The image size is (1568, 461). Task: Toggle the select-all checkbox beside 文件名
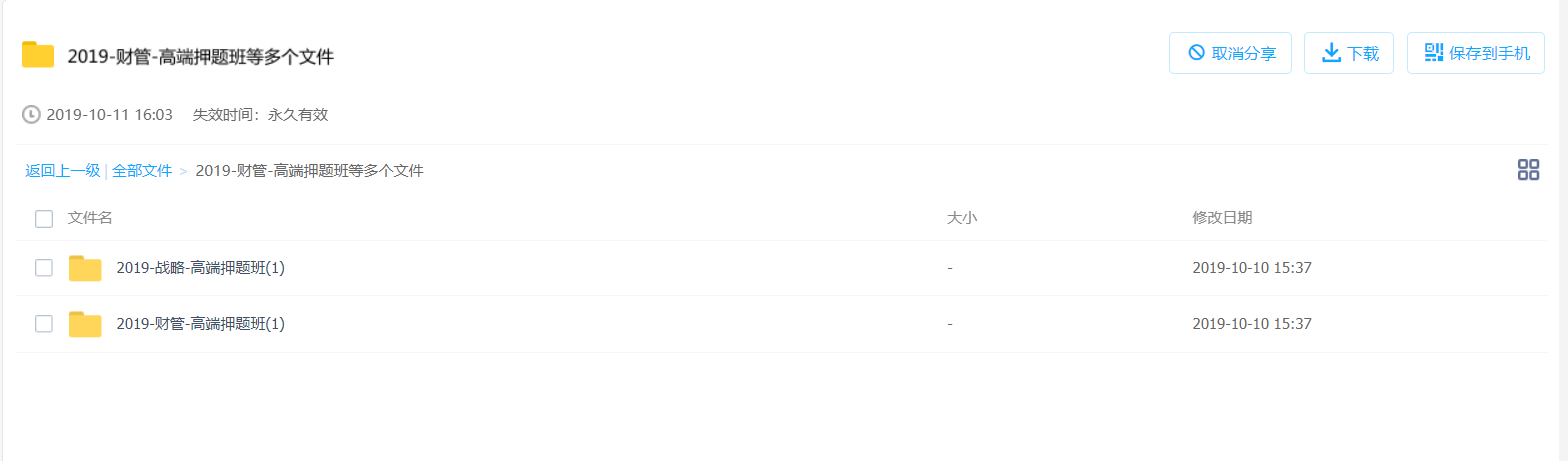[x=44, y=218]
